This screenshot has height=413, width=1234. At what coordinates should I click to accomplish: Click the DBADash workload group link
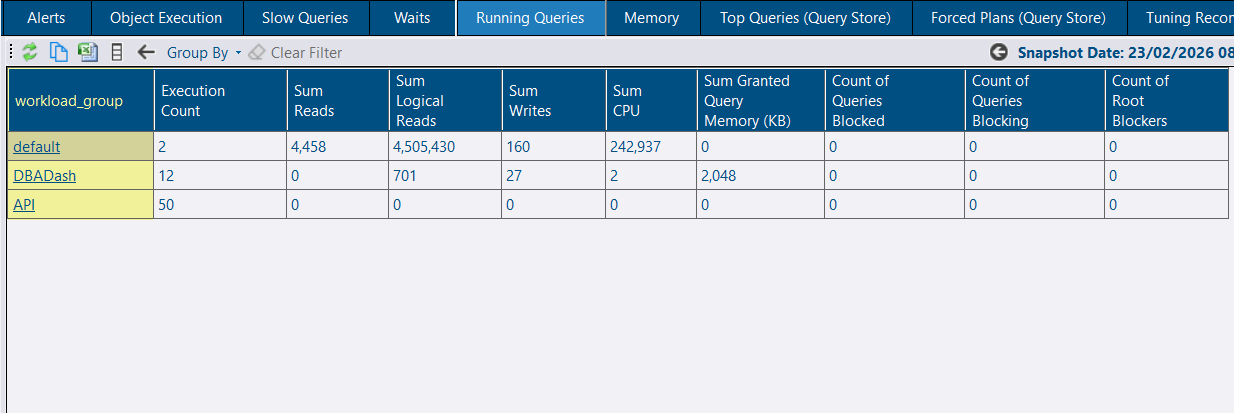(x=44, y=176)
